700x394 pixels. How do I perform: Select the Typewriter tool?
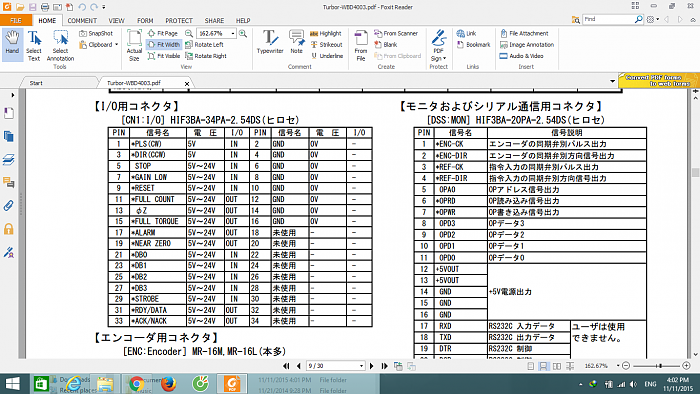click(x=270, y=42)
